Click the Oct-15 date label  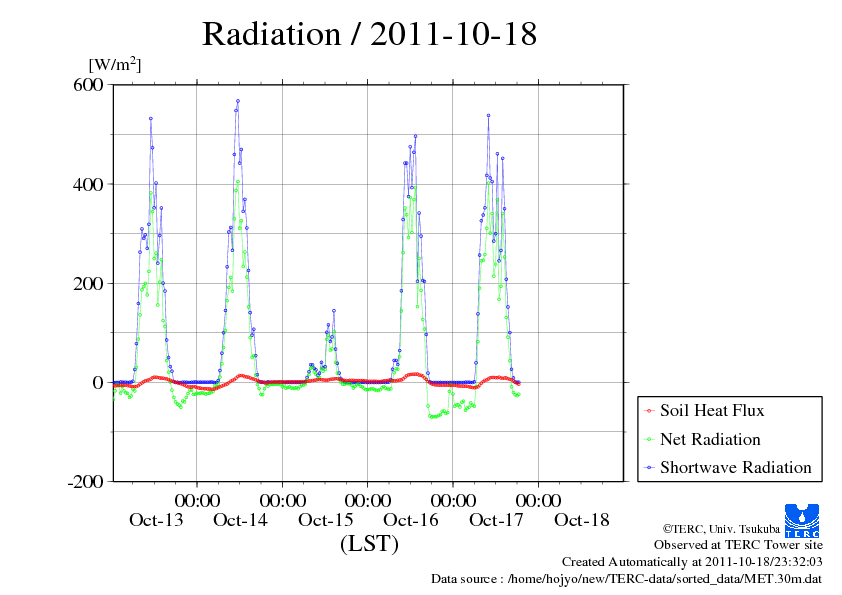click(x=326, y=520)
